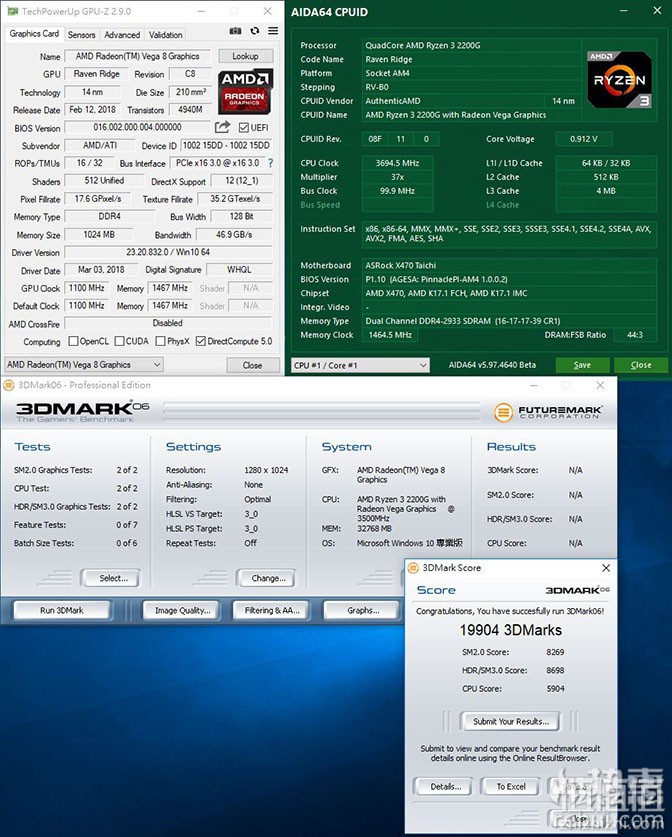Switch to the Graphics Card tab
This screenshot has height=837, width=672.
[x=34, y=34]
